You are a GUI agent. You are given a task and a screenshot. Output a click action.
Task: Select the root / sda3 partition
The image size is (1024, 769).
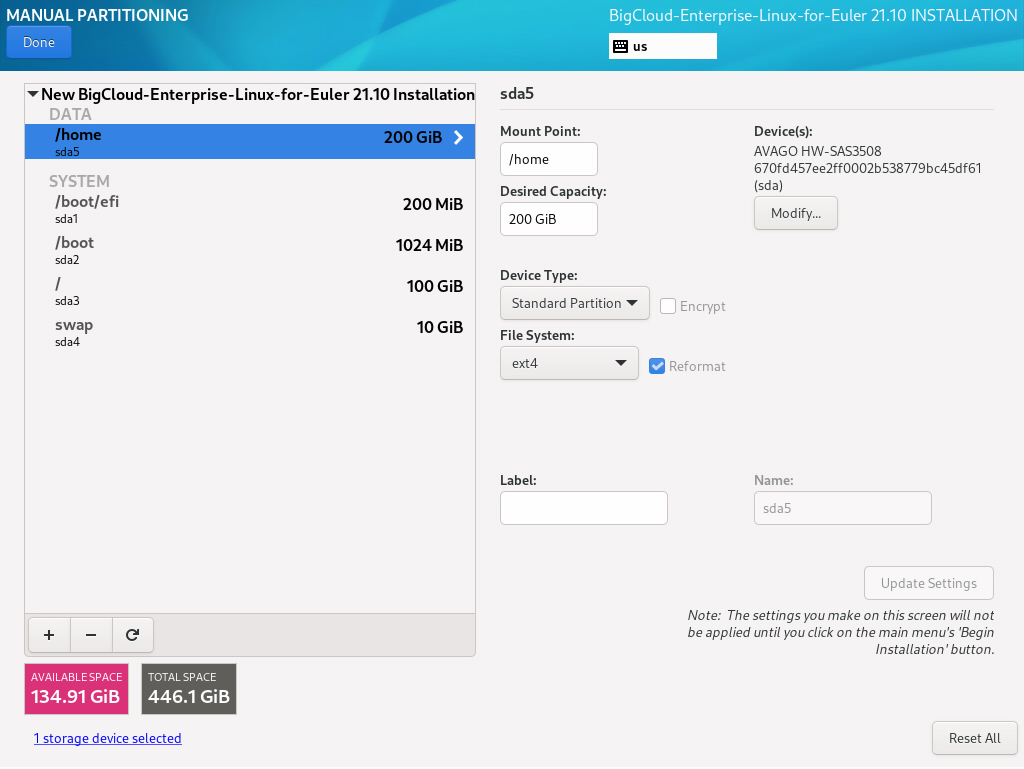pos(249,291)
